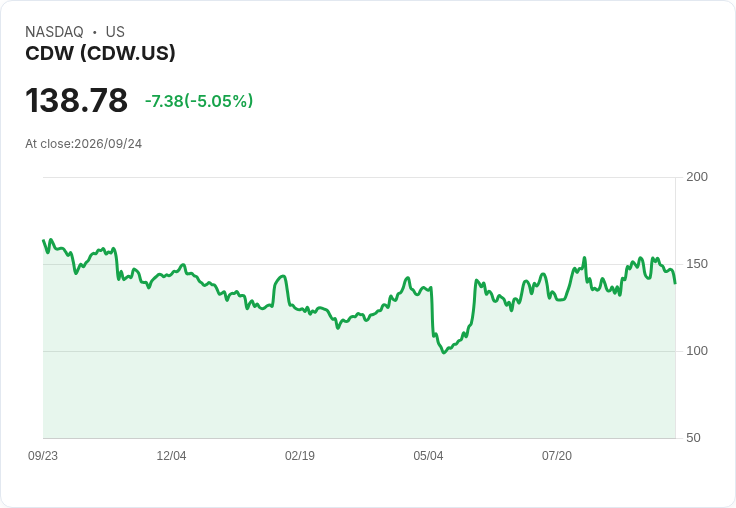Click the 150 price axis label
Screen dimensions: 736x508
[697, 264]
